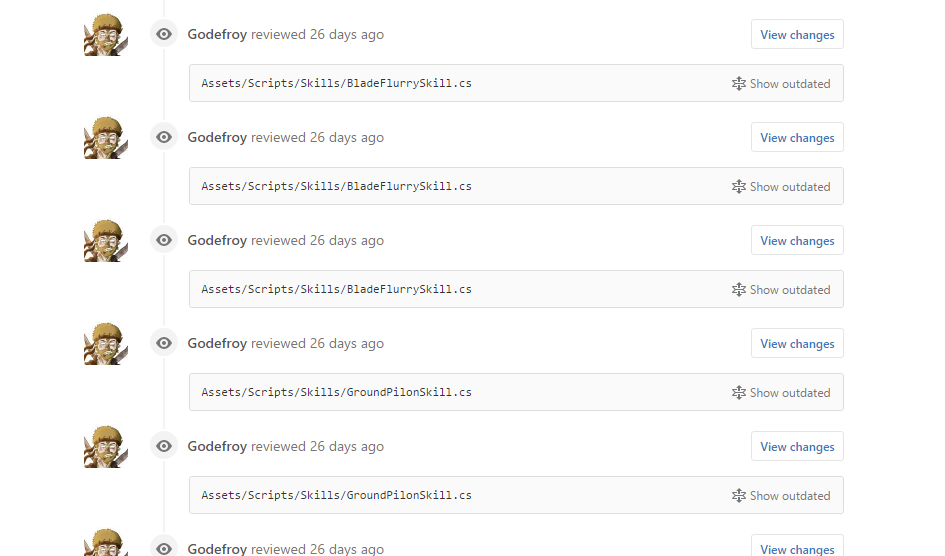View changes on the fifth review entry
The height and width of the screenshot is (556, 945).
pyautogui.click(x=797, y=446)
